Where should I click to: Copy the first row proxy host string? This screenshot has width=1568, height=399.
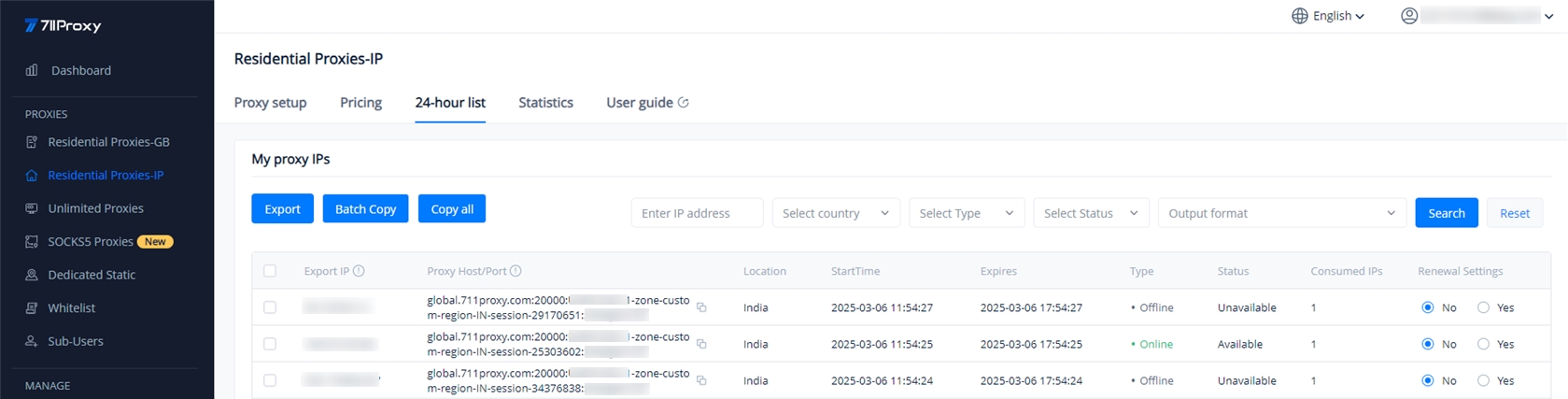coord(701,307)
